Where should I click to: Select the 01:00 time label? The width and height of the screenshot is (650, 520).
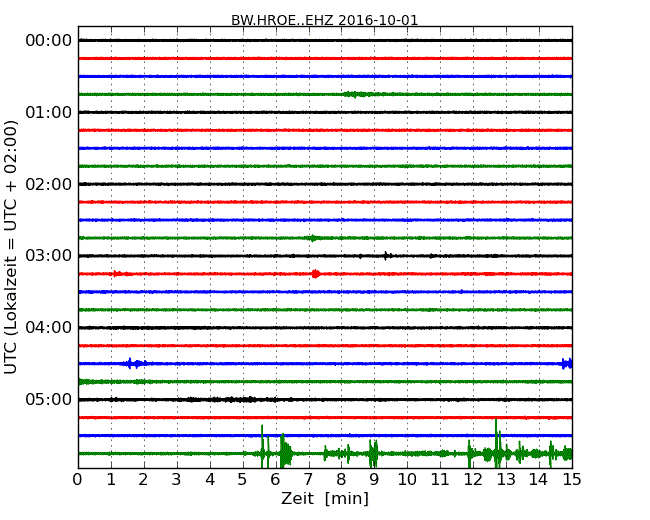(49, 112)
